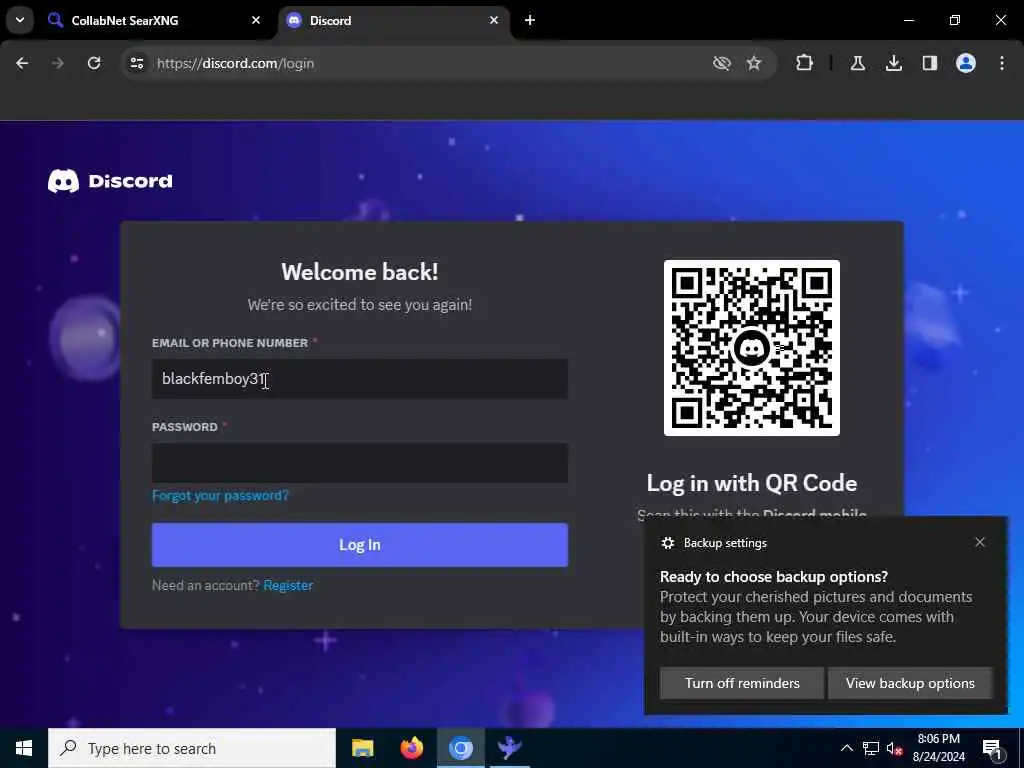Image resolution: width=1024 pixels, height=768 pixels.
Task: Expand the tab search dropdown arrow
Action: (20, 20)
